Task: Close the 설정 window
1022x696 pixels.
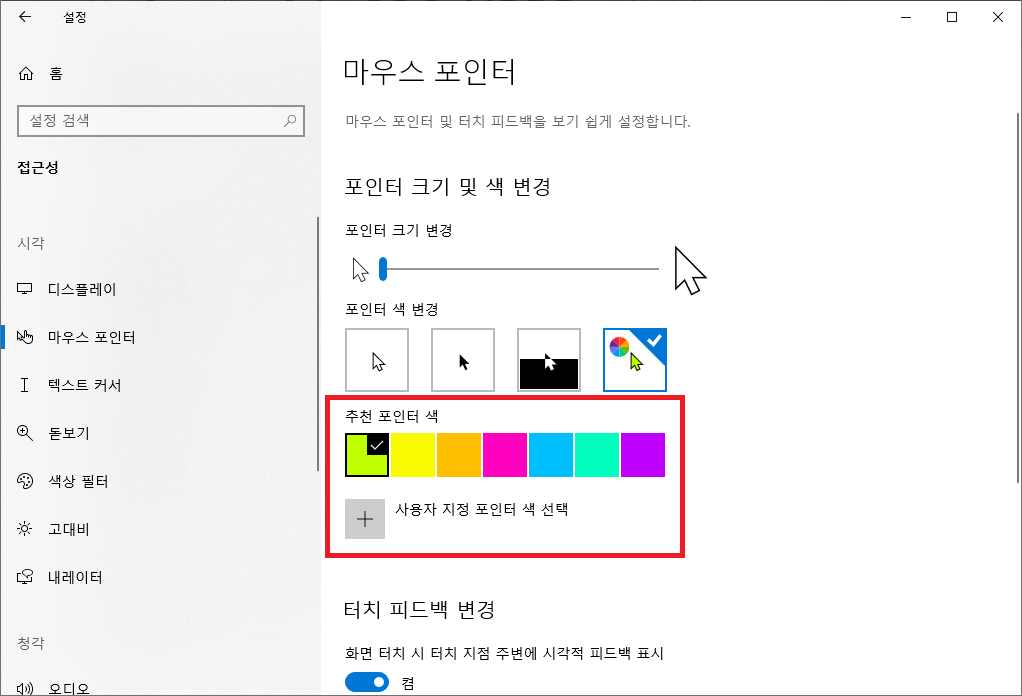Action: point(998,17)
